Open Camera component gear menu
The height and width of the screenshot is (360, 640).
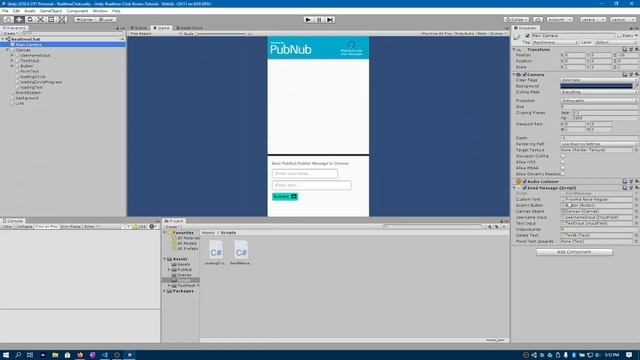[636, 75]
